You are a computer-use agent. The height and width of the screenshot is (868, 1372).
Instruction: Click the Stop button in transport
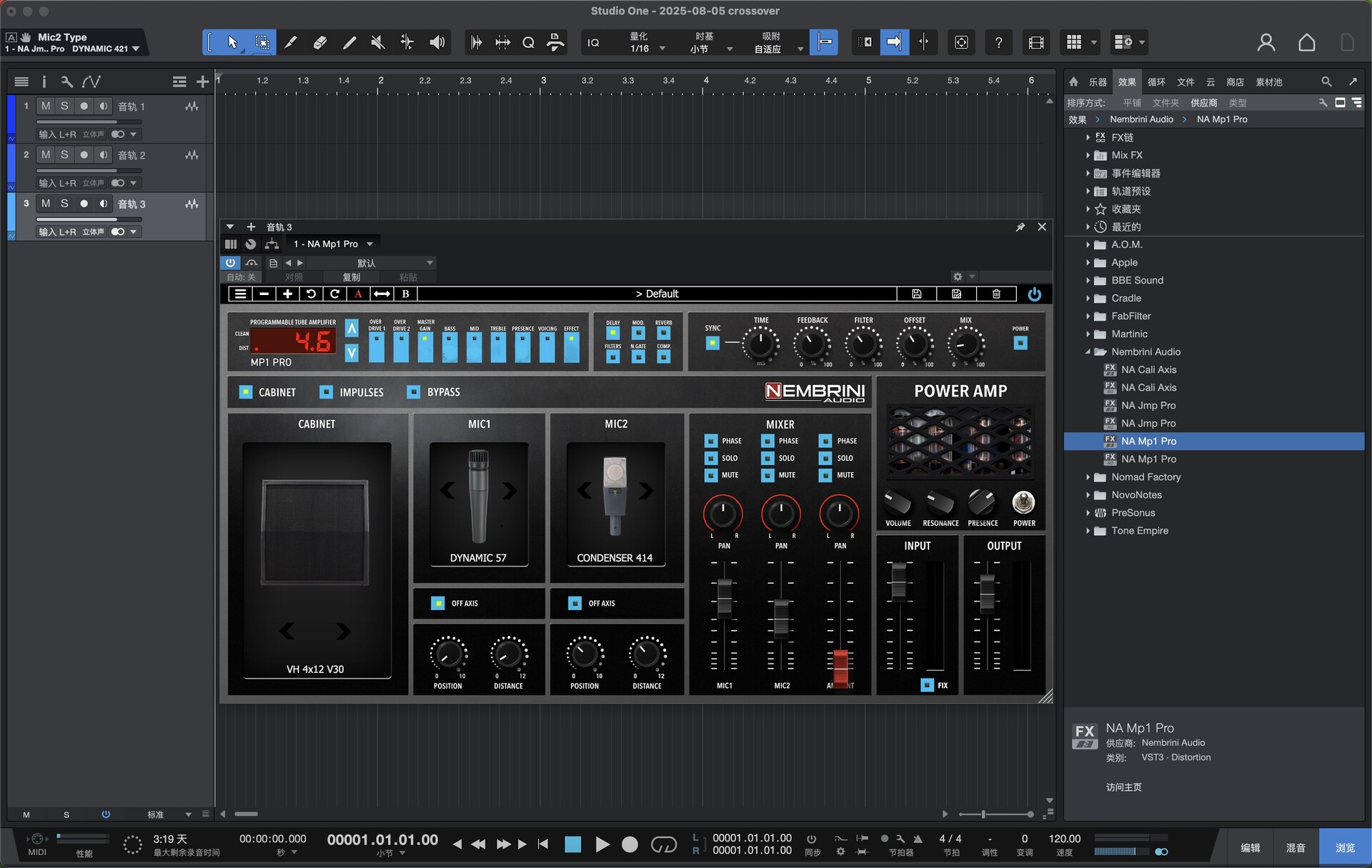[x=573, y=844]
